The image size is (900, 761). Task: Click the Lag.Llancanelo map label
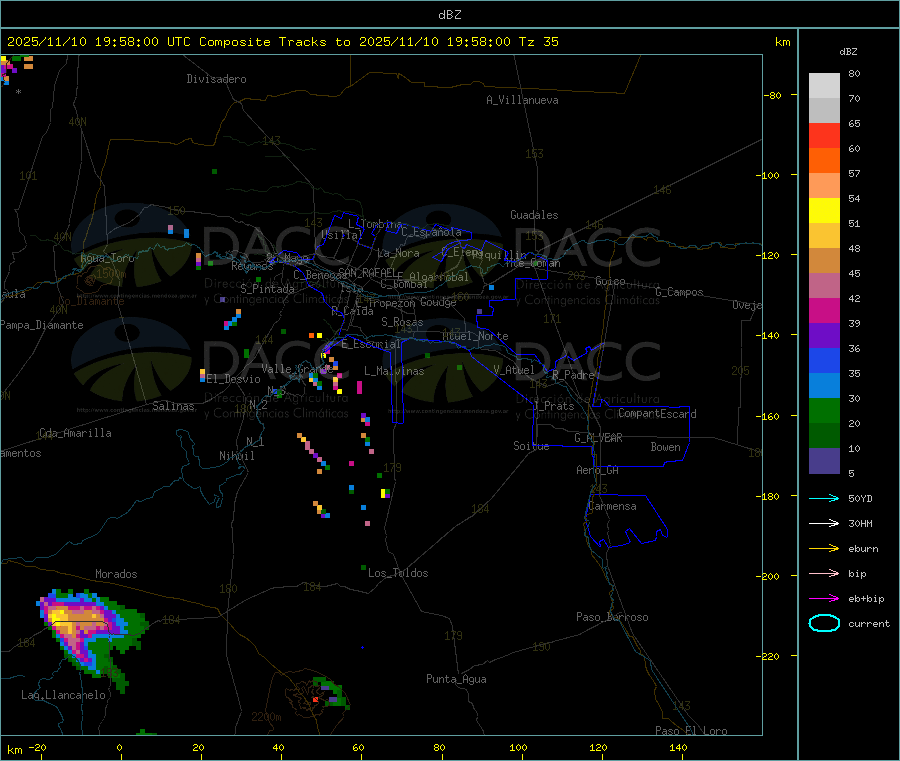tap(63, 695)
